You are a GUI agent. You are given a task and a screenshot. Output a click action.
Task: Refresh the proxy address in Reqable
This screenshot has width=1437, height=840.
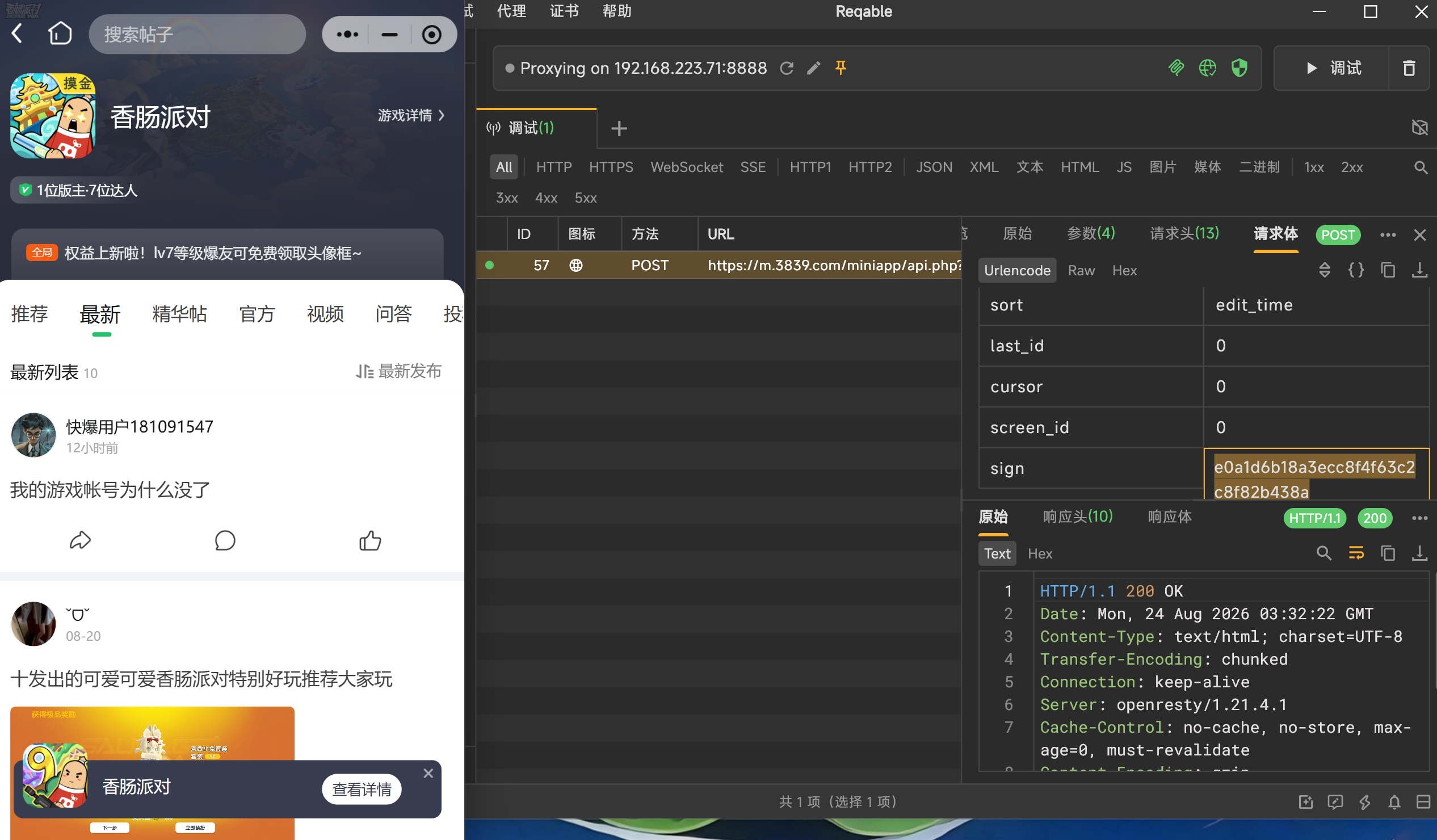(787, 69)
